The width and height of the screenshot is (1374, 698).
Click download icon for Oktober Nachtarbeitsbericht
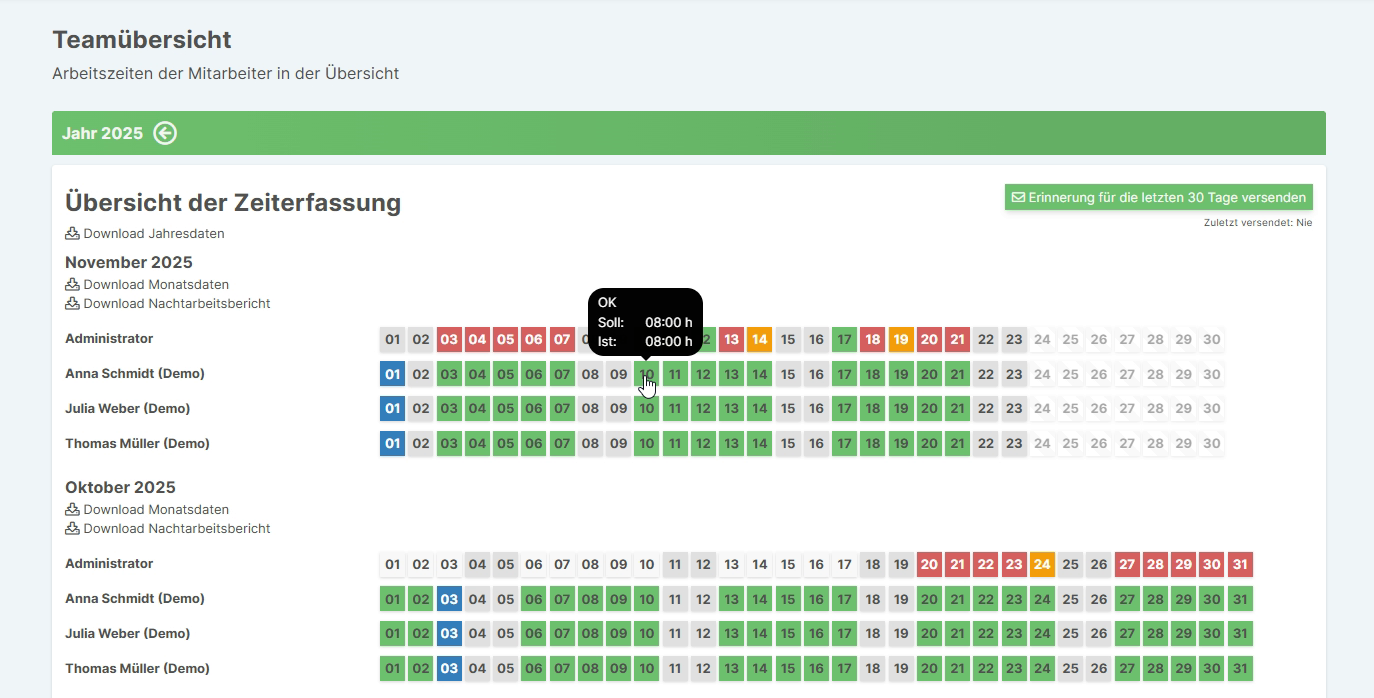[x=72, y=529]
